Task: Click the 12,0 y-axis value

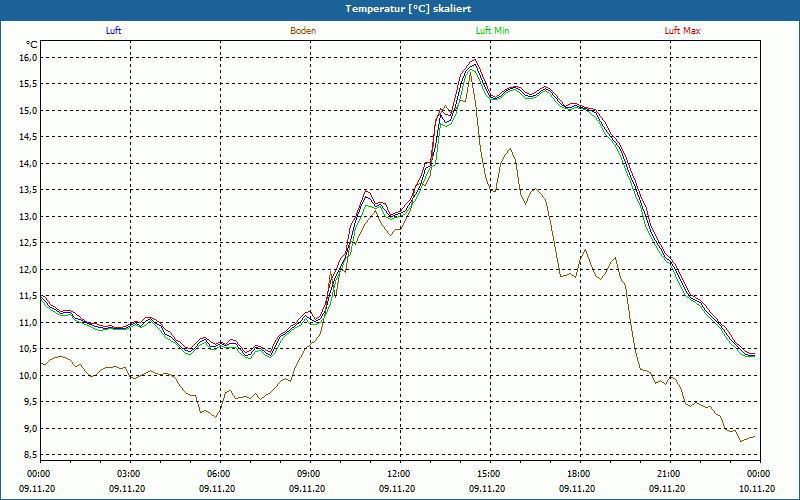Action: [x=28, y=269]
